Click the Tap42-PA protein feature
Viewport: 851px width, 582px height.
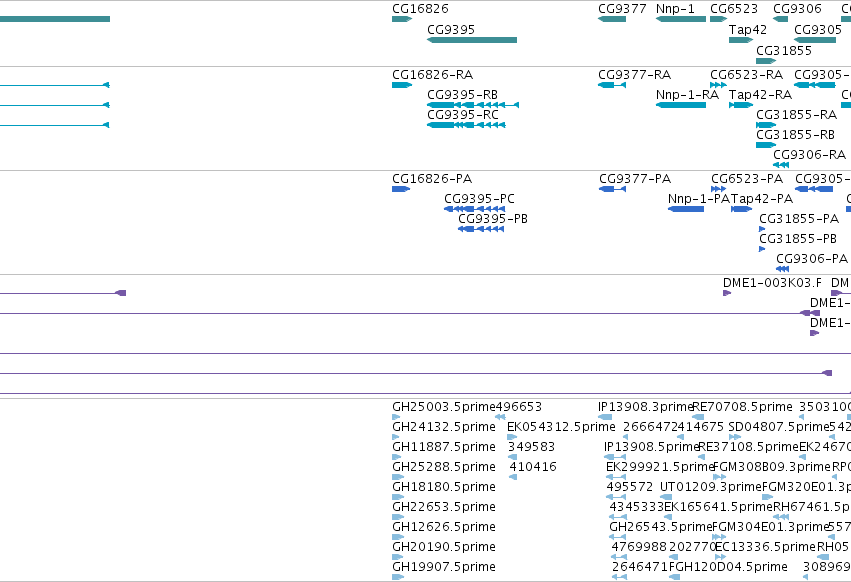741,209
